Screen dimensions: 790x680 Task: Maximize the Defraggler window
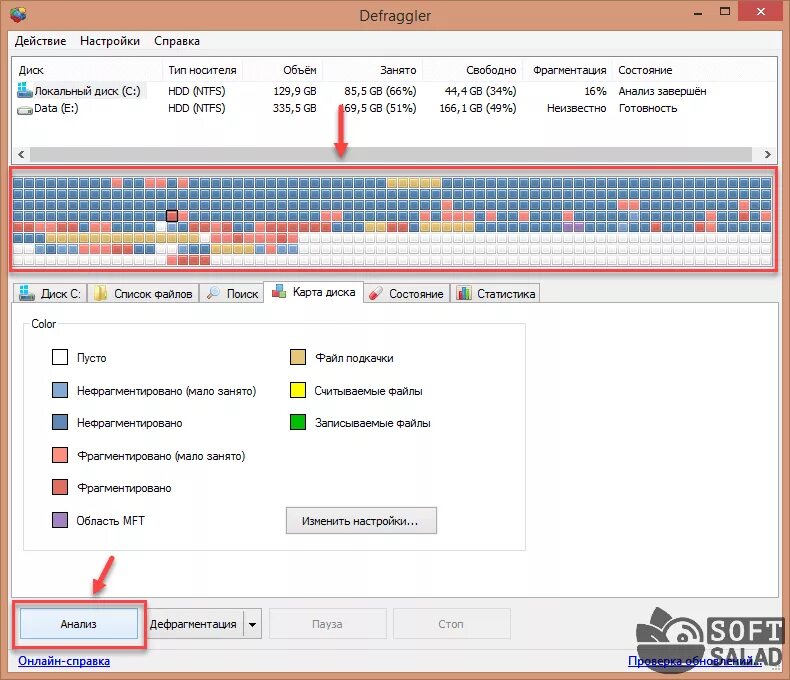[725, 12]
